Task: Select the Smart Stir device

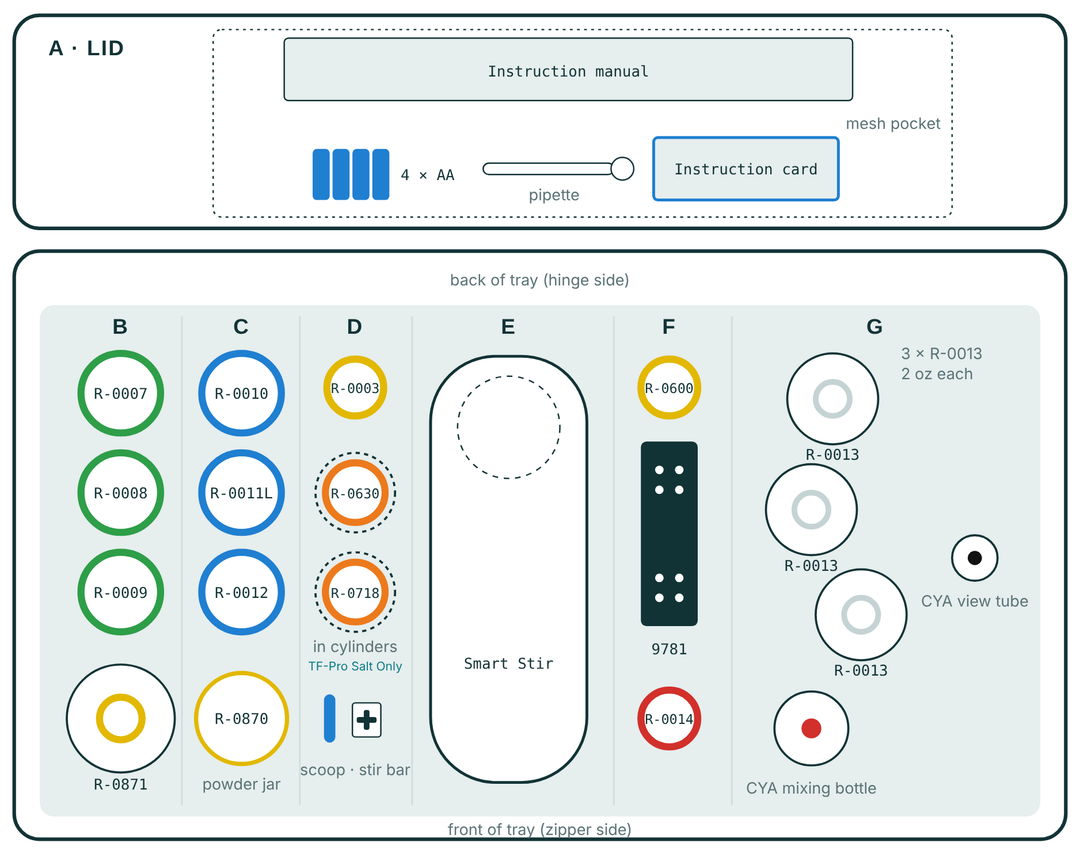Action: tap(508, 569)
